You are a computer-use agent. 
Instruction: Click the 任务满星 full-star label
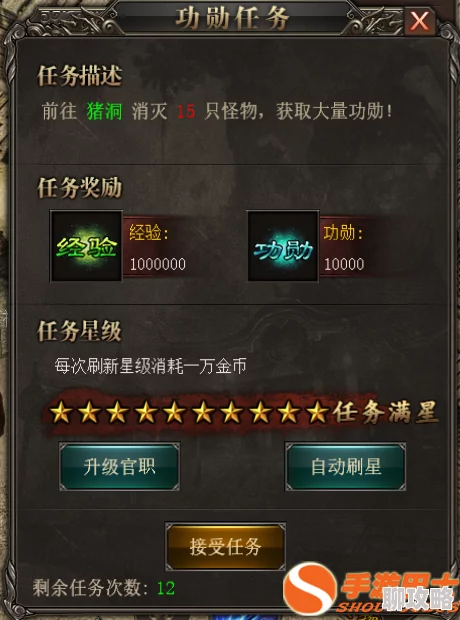[x=385, y=412]
